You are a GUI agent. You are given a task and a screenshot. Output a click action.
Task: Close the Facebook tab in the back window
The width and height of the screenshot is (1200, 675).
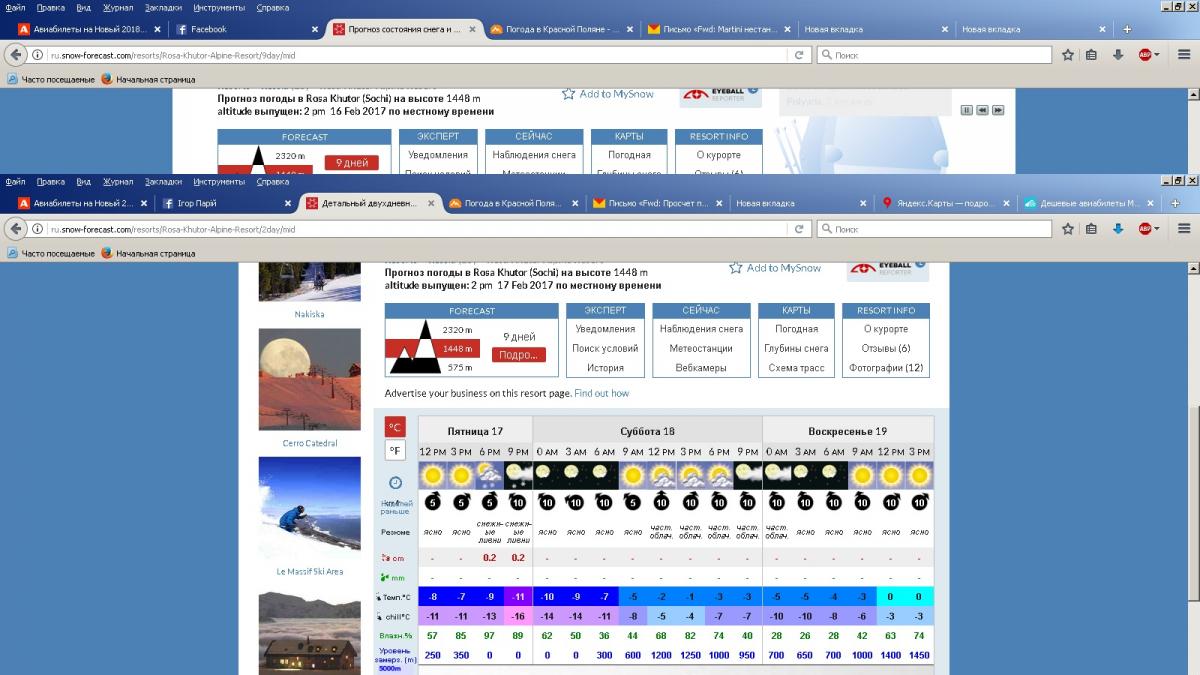click(x=313, y=29)
